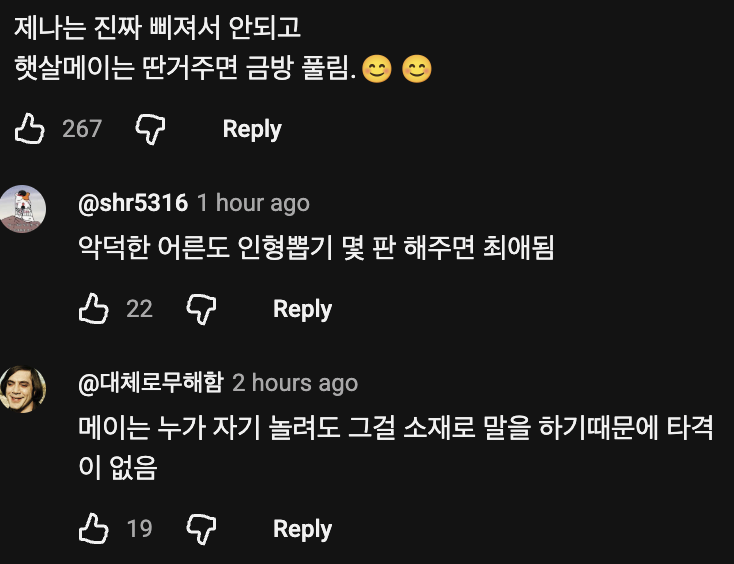This screenshot has width=734, height=564.
Task: Click the thumbs-down on @shr5316's comment
Action: point(201,309)
